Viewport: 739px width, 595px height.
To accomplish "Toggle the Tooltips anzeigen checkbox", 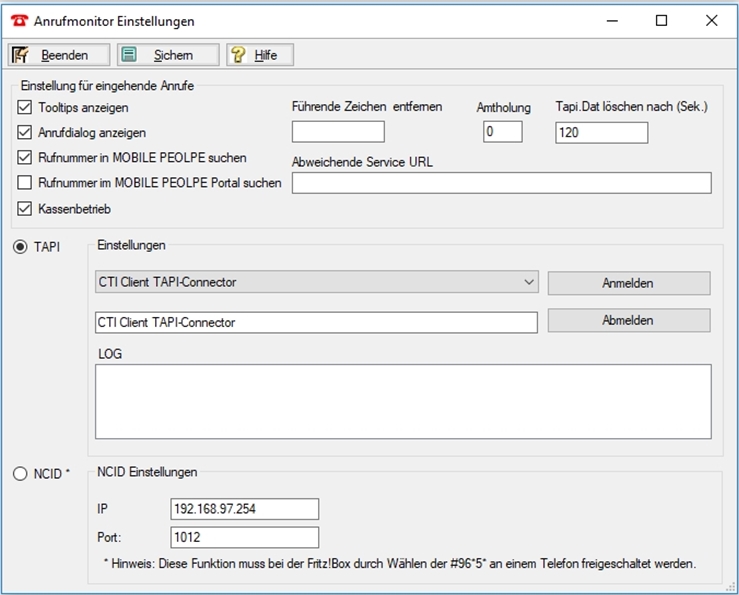I will (25, 107).
